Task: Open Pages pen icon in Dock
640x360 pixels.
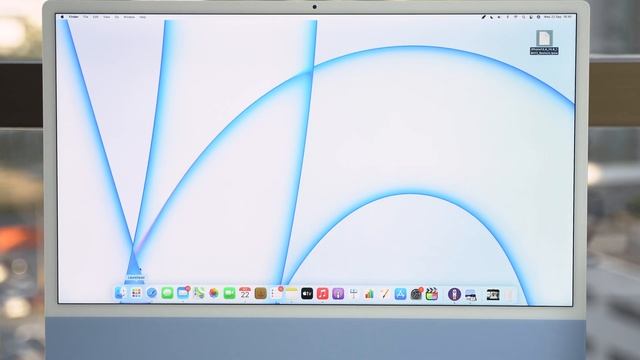Action: click(x=384, y=294)
